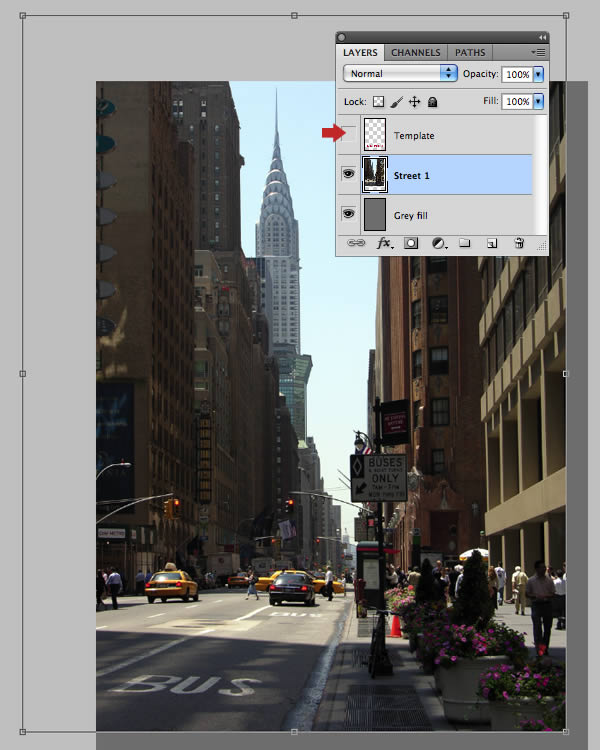Create new fill or adjustment layer
Image resolution: width=600 pixels, height=750 pixels.
(x=439, y=243)
